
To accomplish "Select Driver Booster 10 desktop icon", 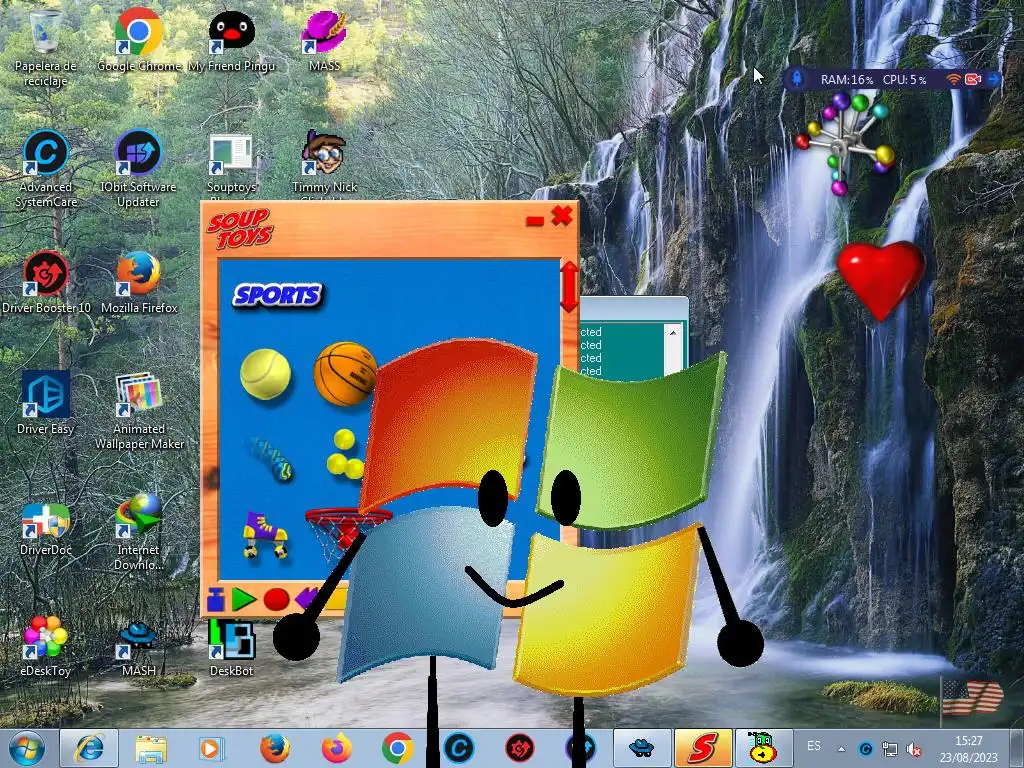I will tap(46, 282).
